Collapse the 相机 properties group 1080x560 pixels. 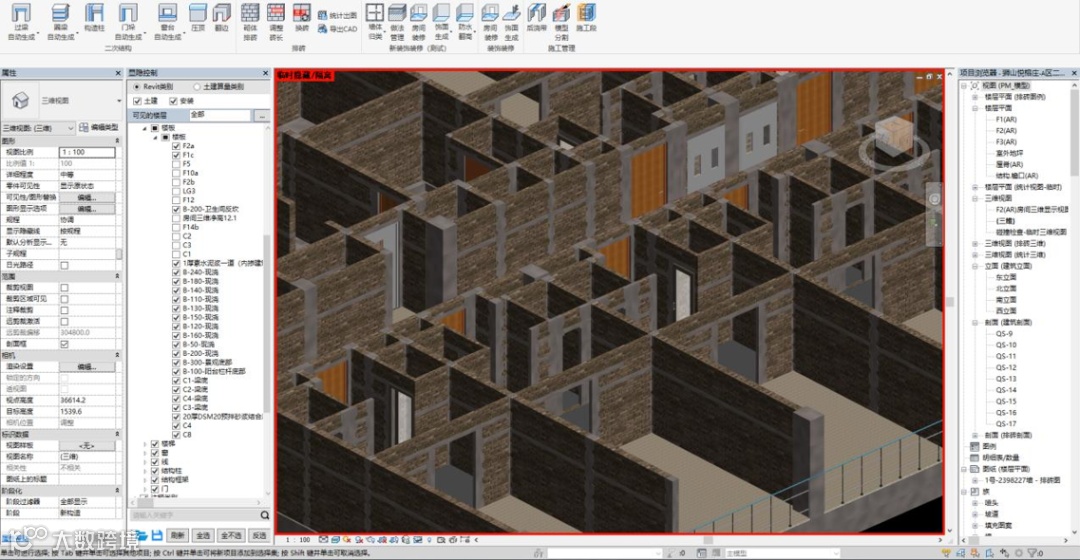pos(117,355)
